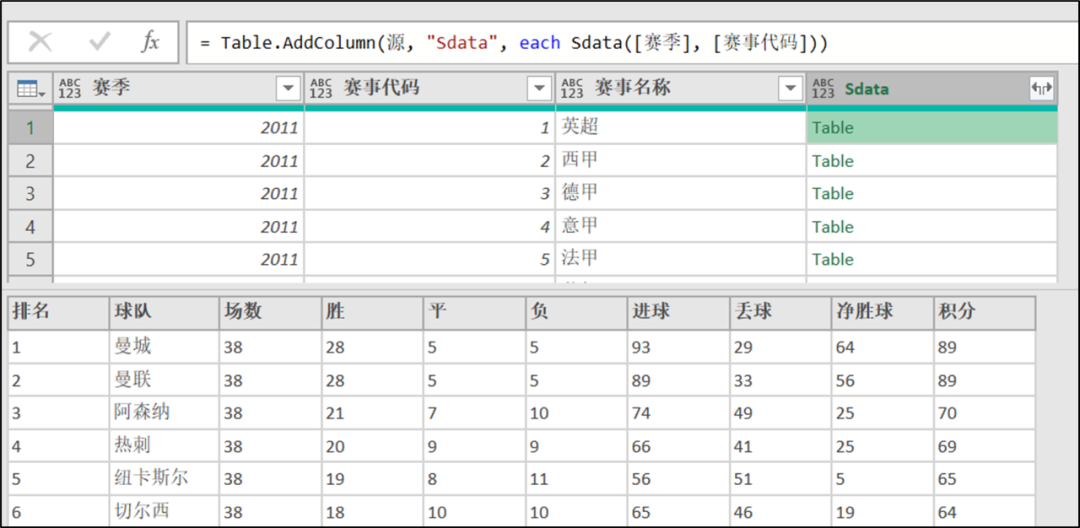1080x528 pixels.
Task: Click Table link in 西甲 row
Action: click(833, 161)
